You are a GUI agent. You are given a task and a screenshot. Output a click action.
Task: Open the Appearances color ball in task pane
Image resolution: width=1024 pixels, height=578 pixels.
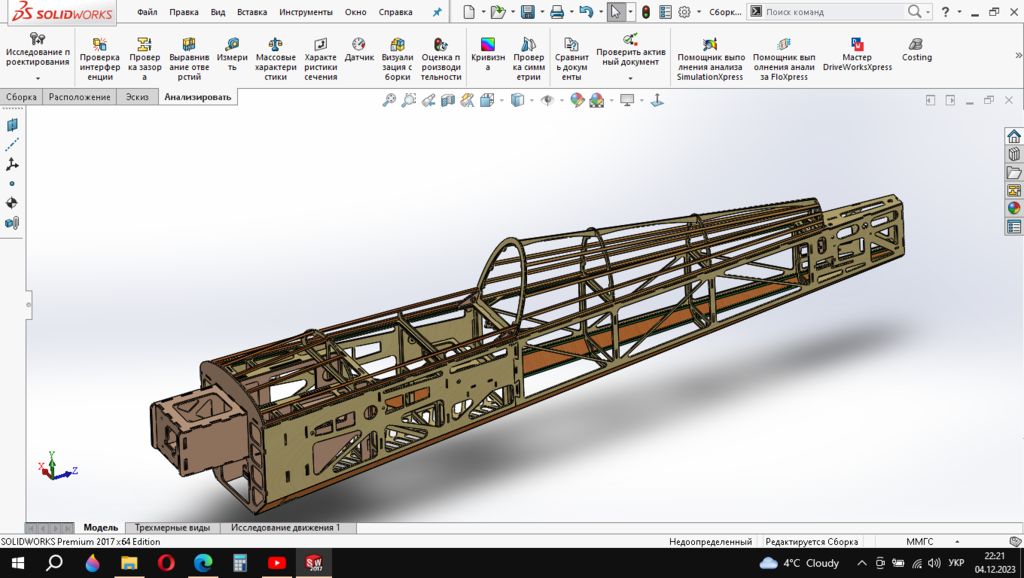pos(1014,208)
